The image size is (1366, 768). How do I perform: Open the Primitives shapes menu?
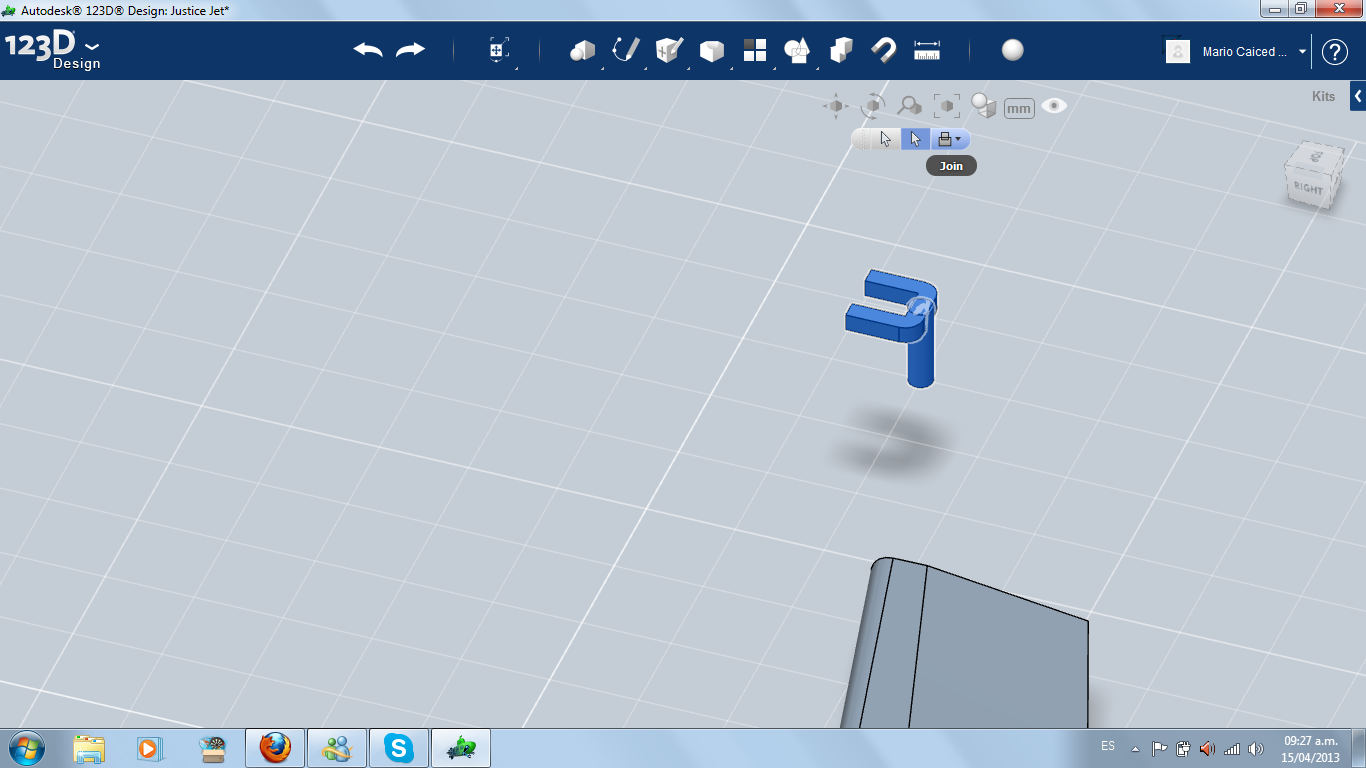pyautogui.click(x=582, y=50)
